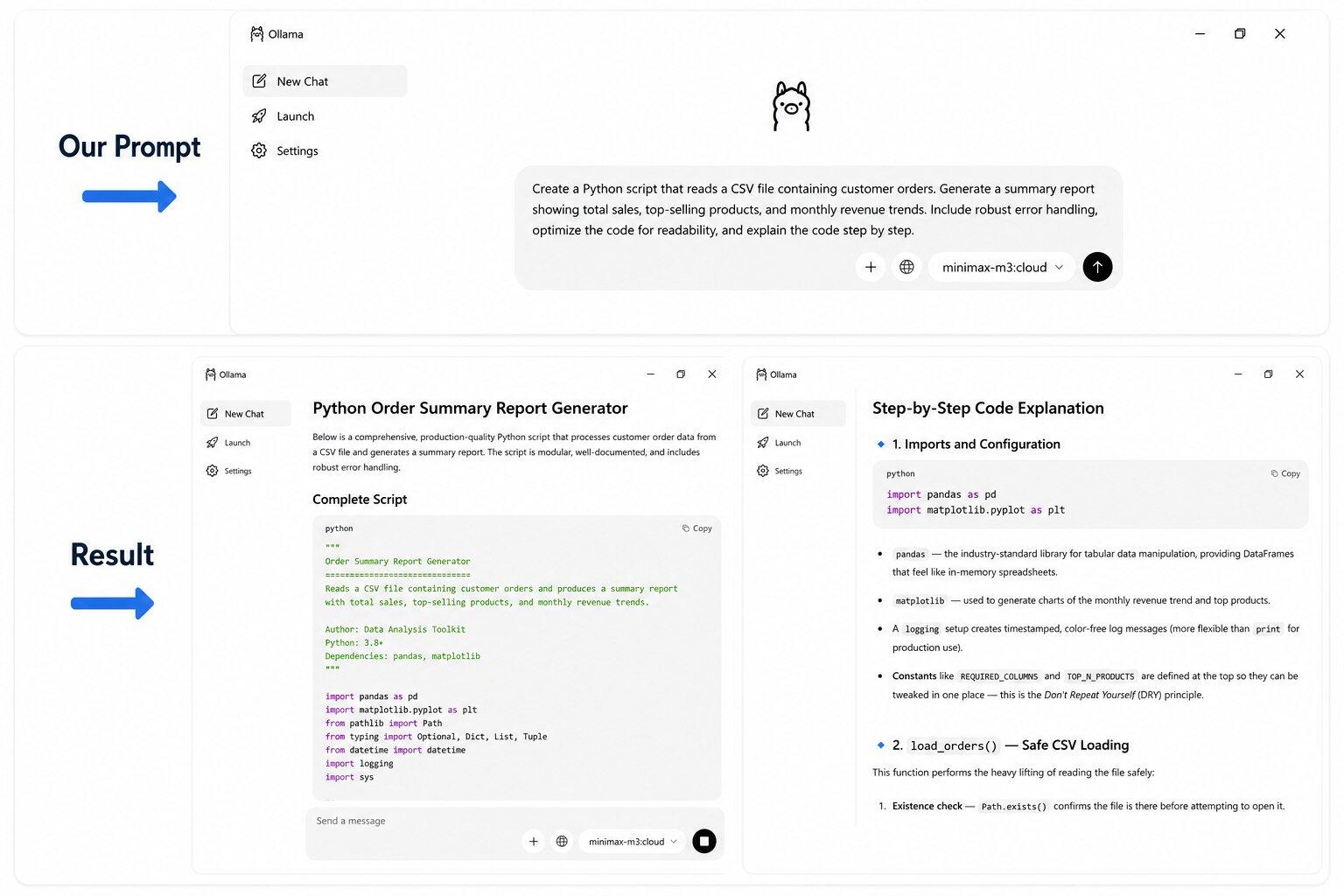
Task: Click the gear icon in bottom-right window sidebar
Action: (x=763, y=471)
